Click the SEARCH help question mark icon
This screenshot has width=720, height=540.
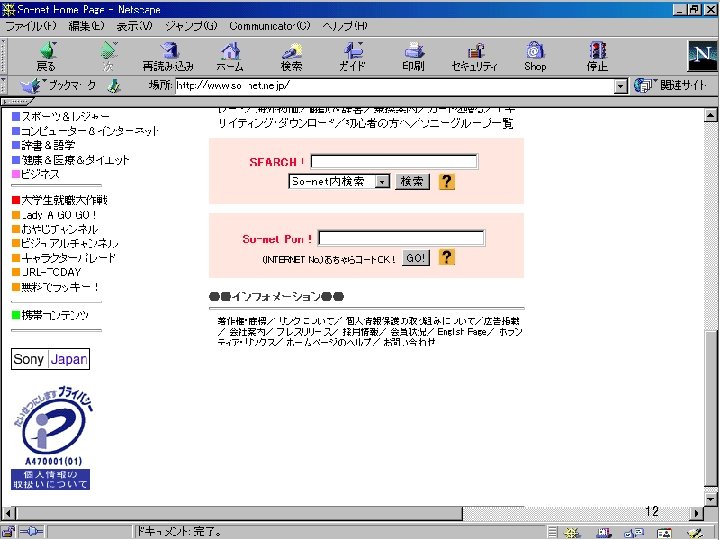tap(446, 182)
